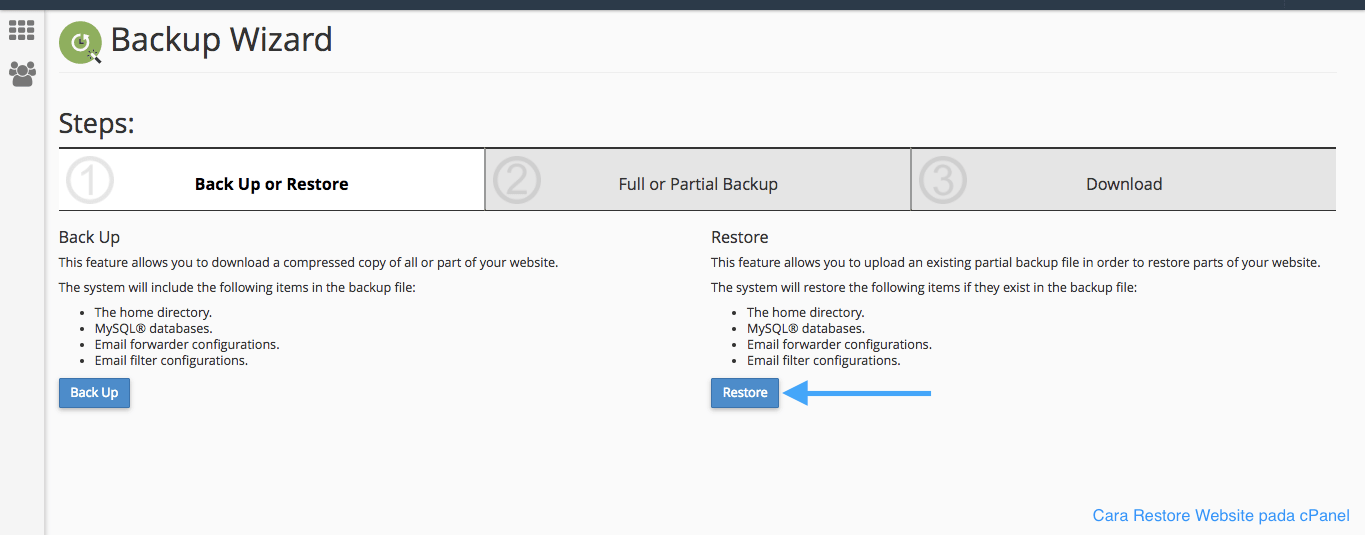Click 'Email forwarder configurations.' under Restore
Screen dimensions: 1365x535
(x=839, y=344)
